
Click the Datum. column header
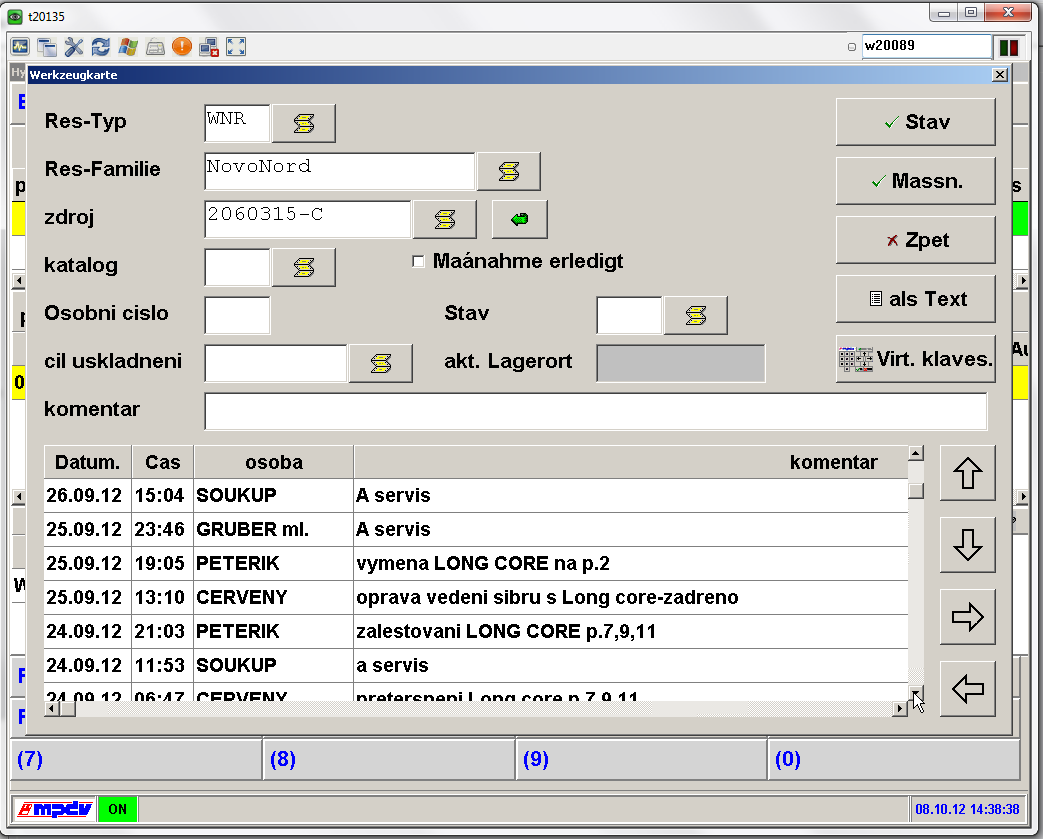pyautogui.click(x=88, y=462)
